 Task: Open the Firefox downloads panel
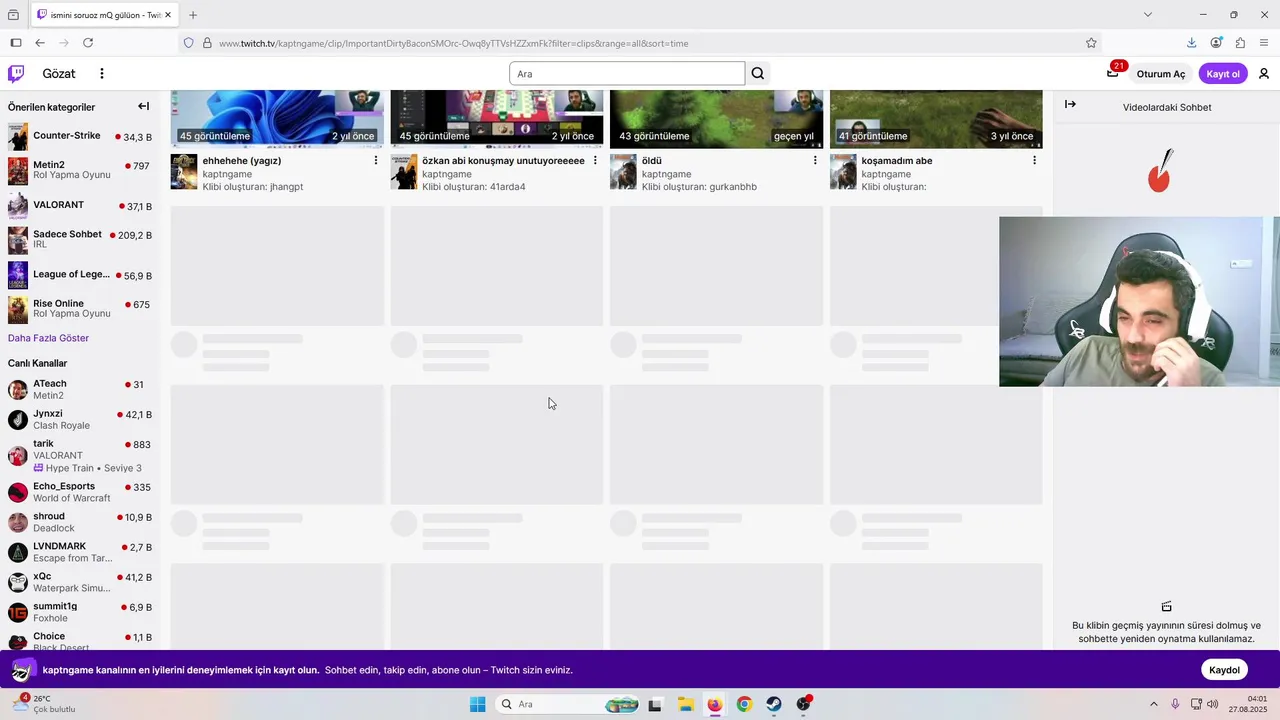(x=1191, y=43)
